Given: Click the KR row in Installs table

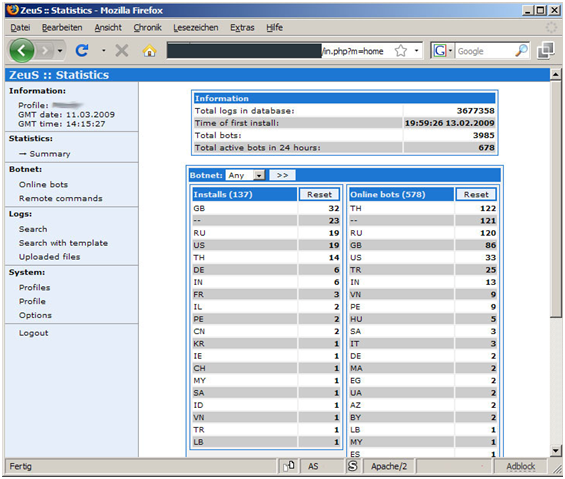Looking at the screenshot, I should click(266, 343).
